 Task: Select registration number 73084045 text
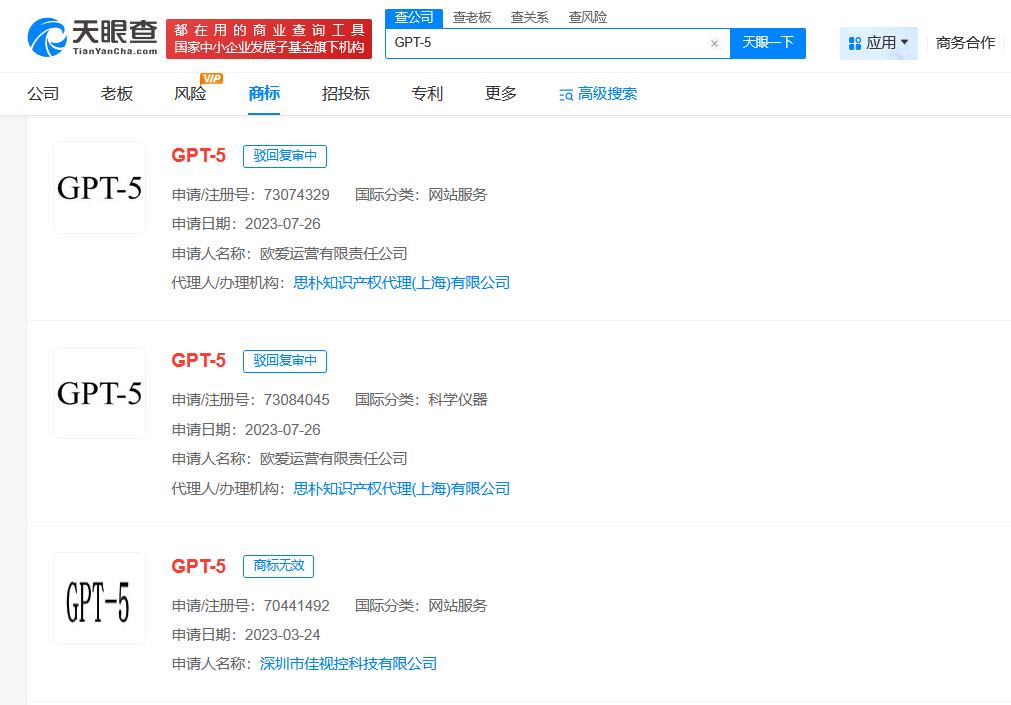297,400
